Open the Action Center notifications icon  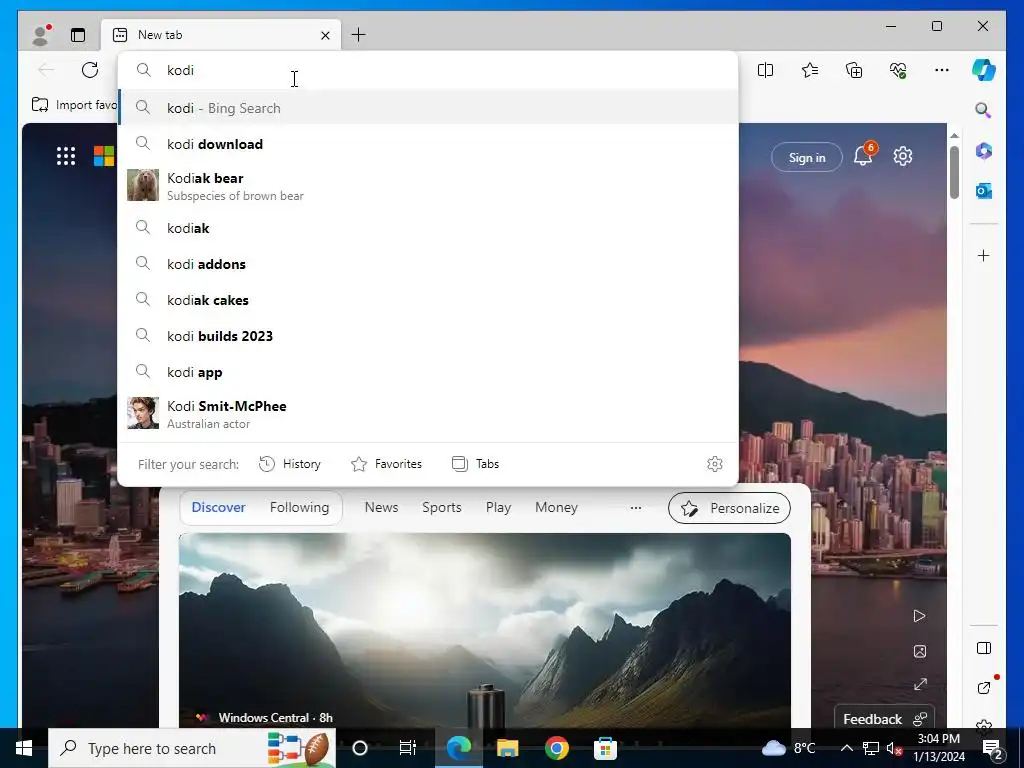(x=993, y=749)
